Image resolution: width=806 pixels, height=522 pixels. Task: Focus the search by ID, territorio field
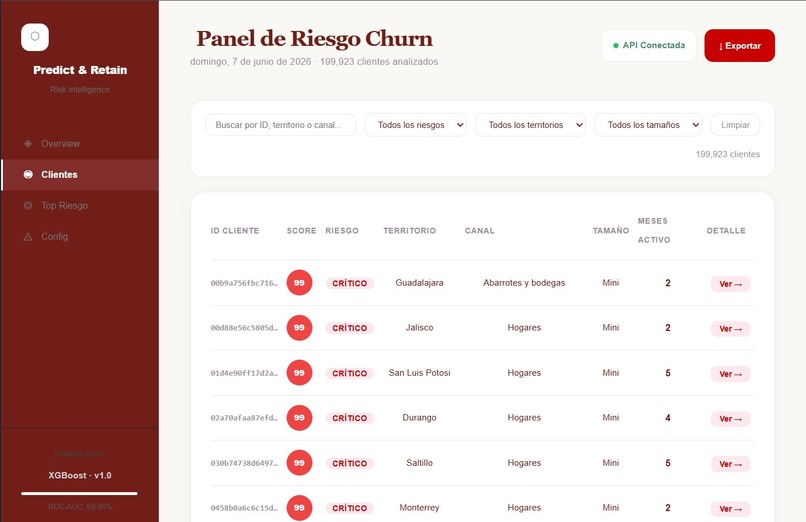[280, 125]
